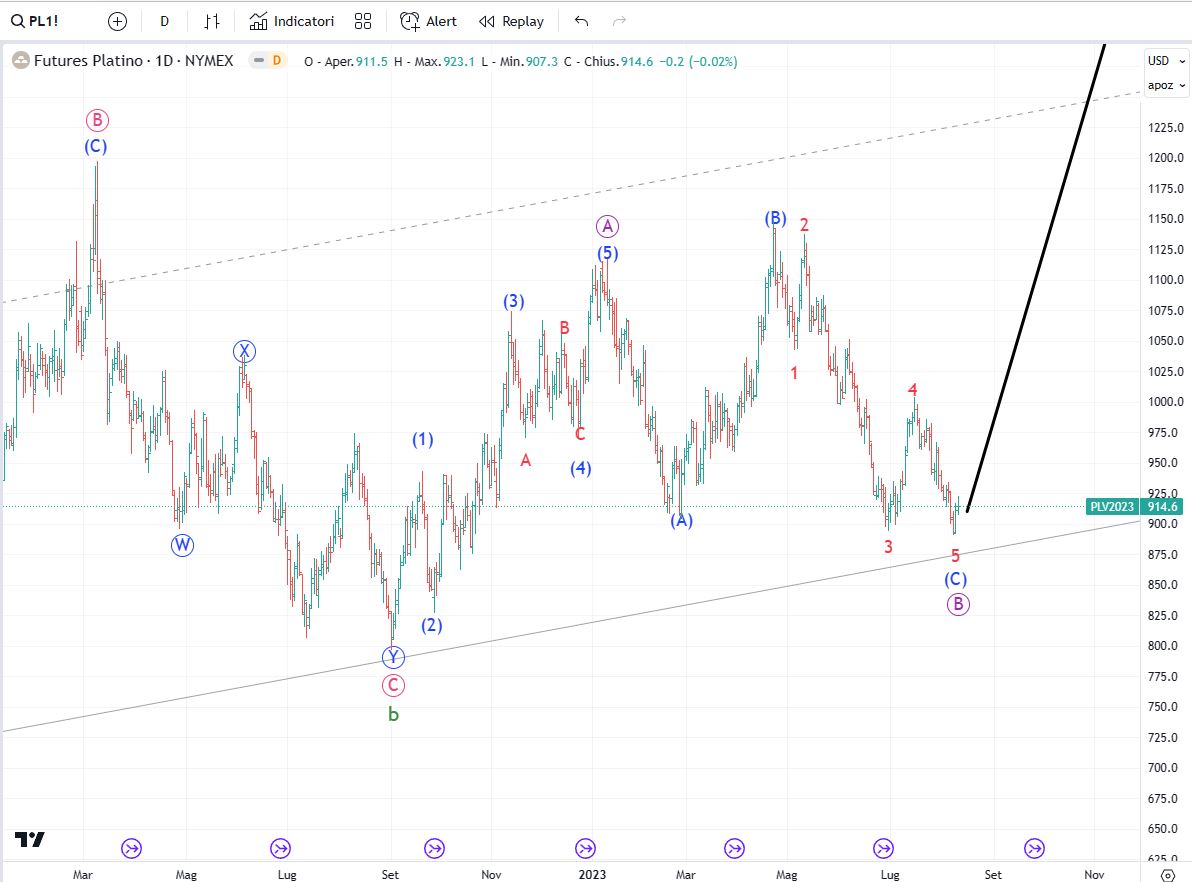Select red wave label 3
Screen dimensions: 1192x882
(x=888, y=547)
